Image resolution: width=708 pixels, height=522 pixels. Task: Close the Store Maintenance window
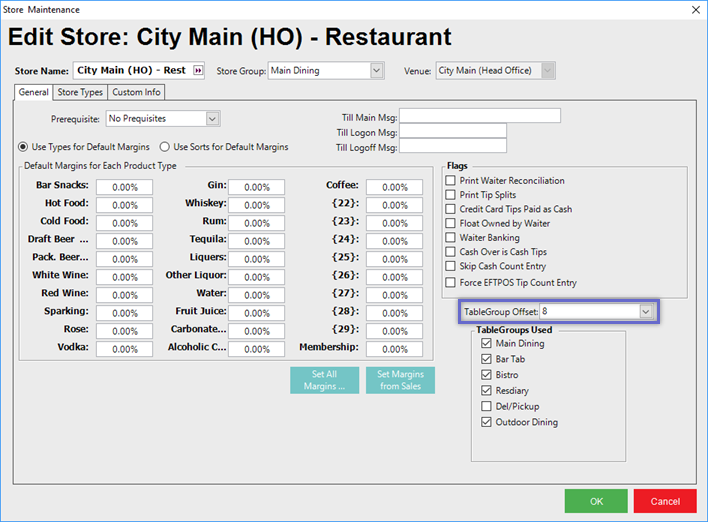coord(696,9)
